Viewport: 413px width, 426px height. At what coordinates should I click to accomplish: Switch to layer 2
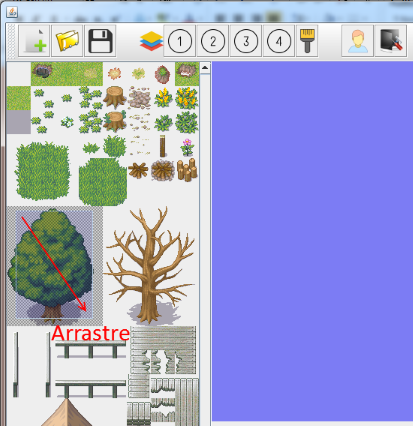213,41
